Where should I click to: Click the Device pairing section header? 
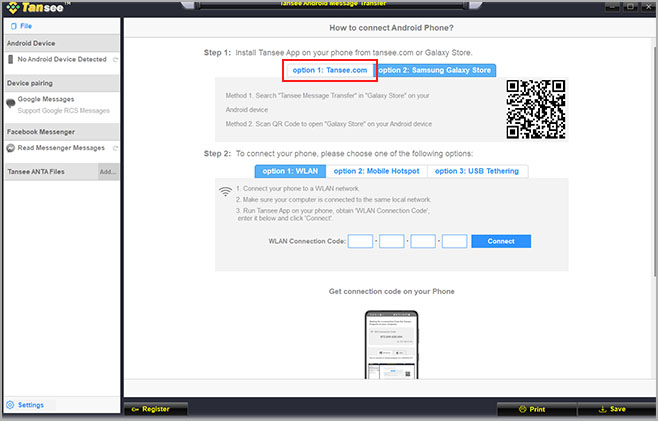[x=62, y=83]
